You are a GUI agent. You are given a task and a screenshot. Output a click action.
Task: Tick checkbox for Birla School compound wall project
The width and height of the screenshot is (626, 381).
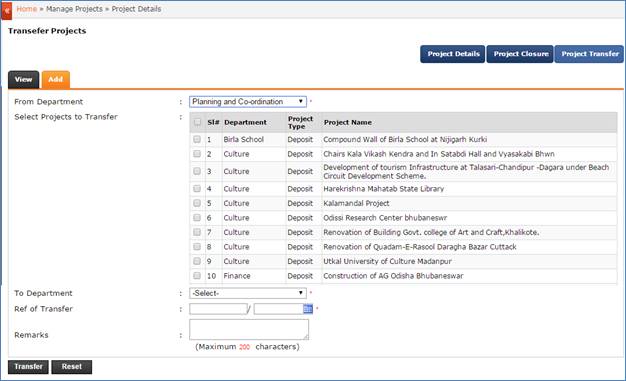coord(197,139)
